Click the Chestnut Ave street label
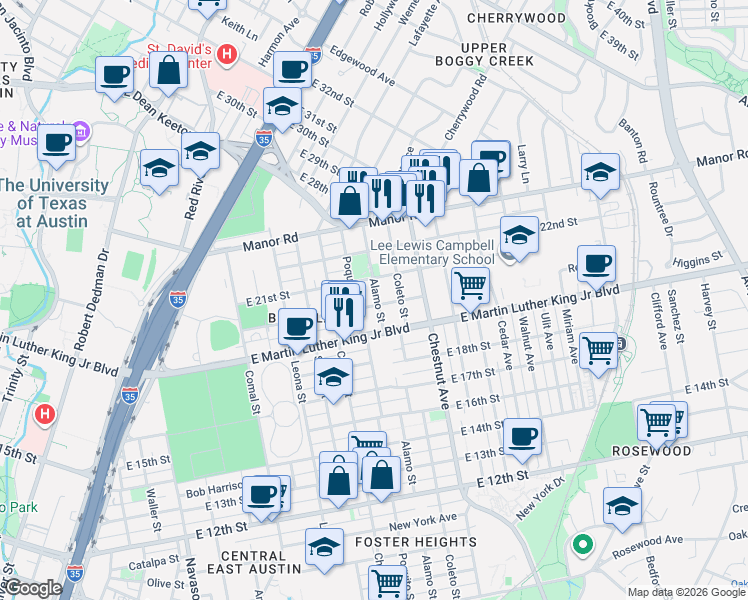 click(x=439, y=371)
